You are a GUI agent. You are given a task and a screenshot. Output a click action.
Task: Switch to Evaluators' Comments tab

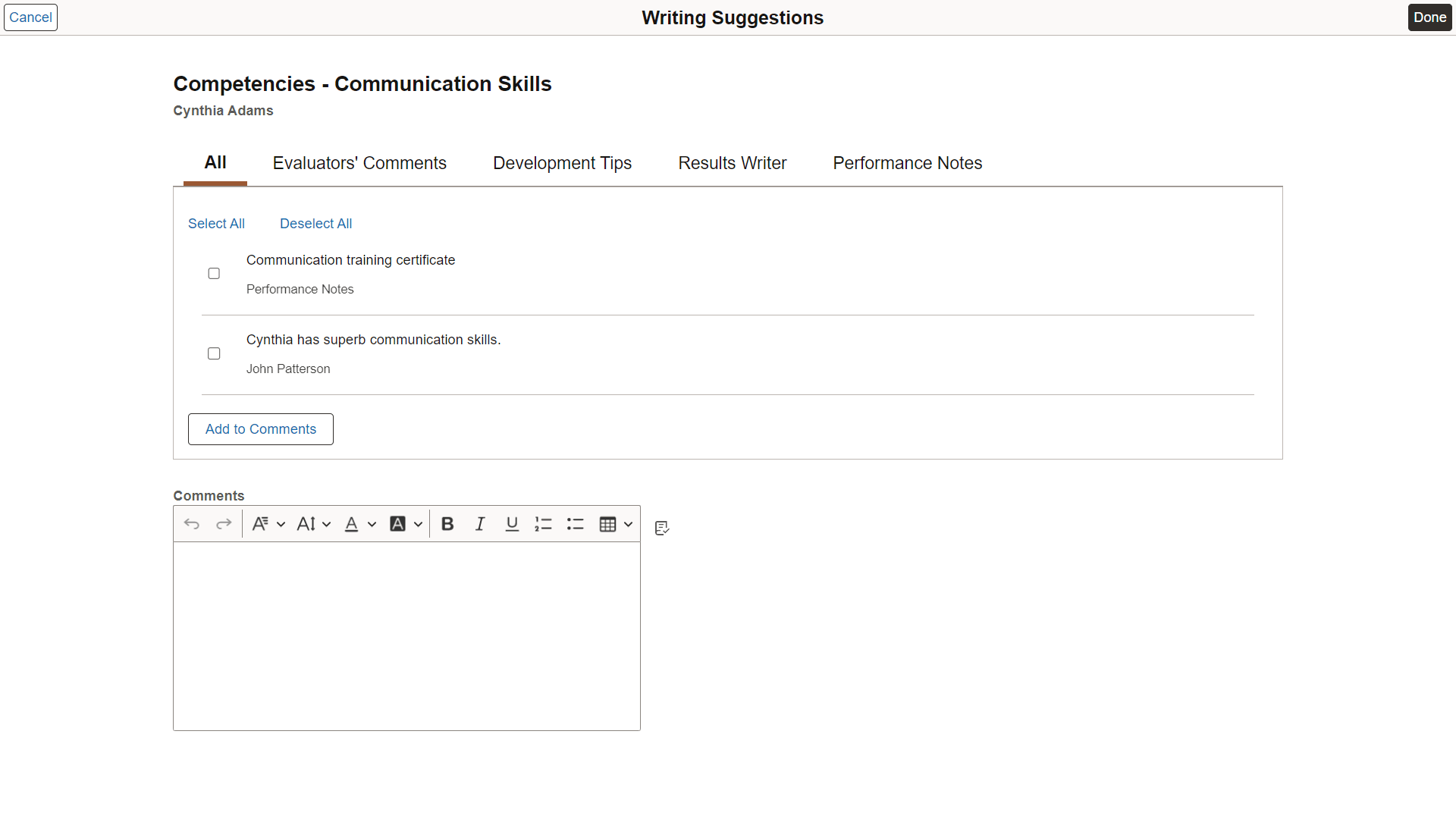(359, 163)
